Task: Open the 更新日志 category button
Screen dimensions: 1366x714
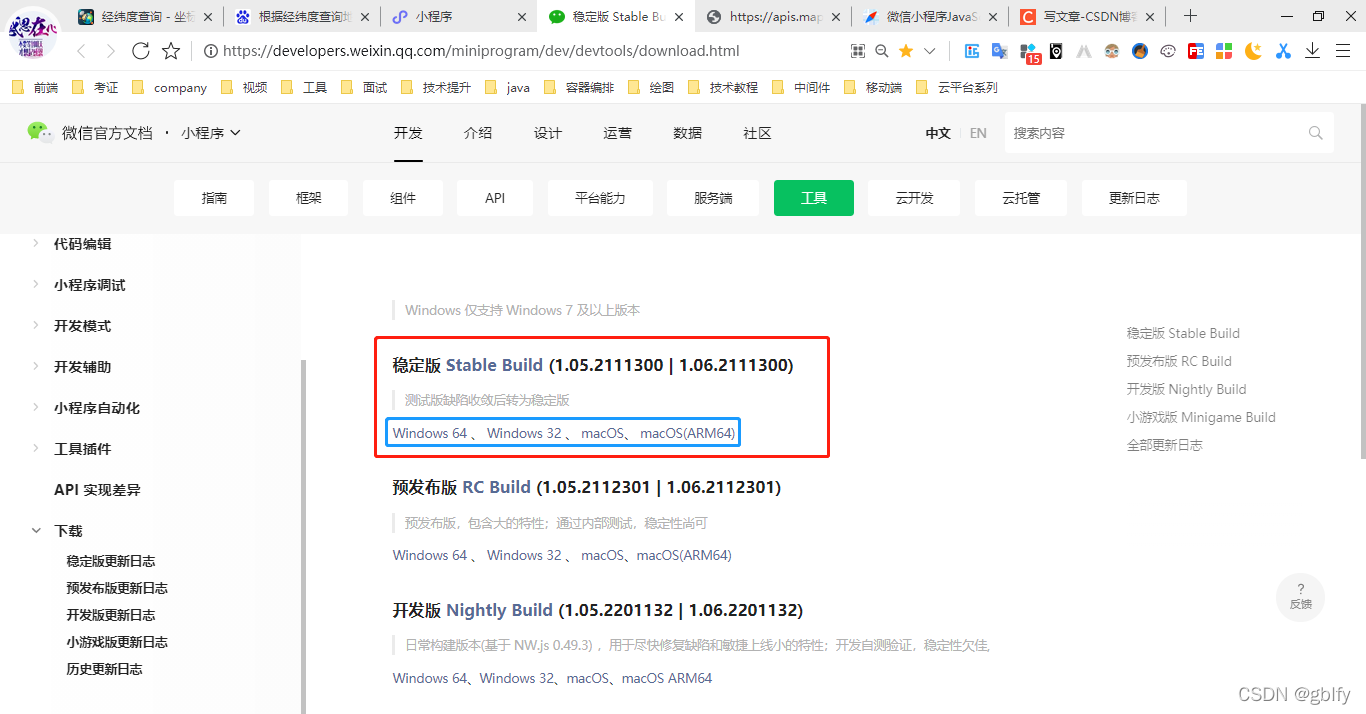Action: click(x=1134, y=198)
